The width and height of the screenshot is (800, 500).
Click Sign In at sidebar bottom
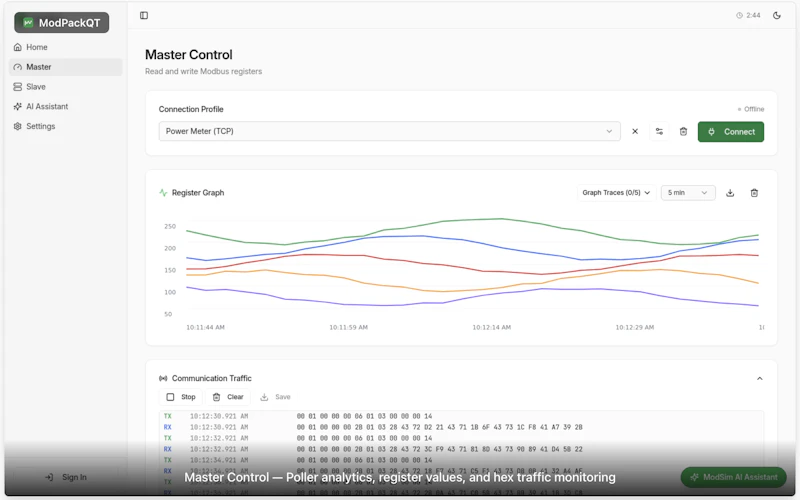(66, 477)
